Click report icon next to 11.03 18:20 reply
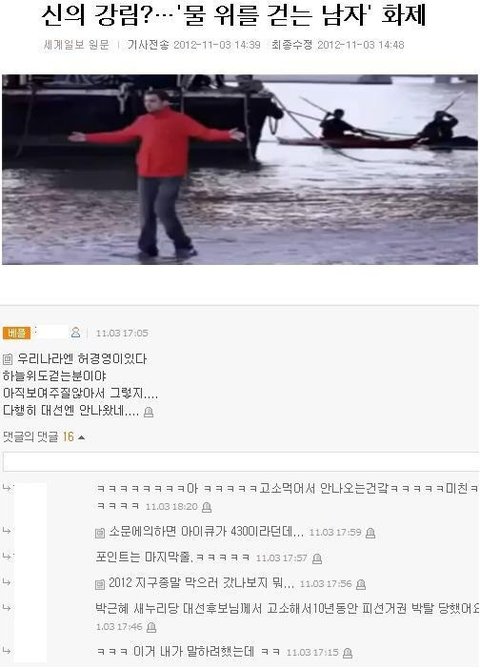The height and width of the screenshot is (669, 480). click(207, 507)
